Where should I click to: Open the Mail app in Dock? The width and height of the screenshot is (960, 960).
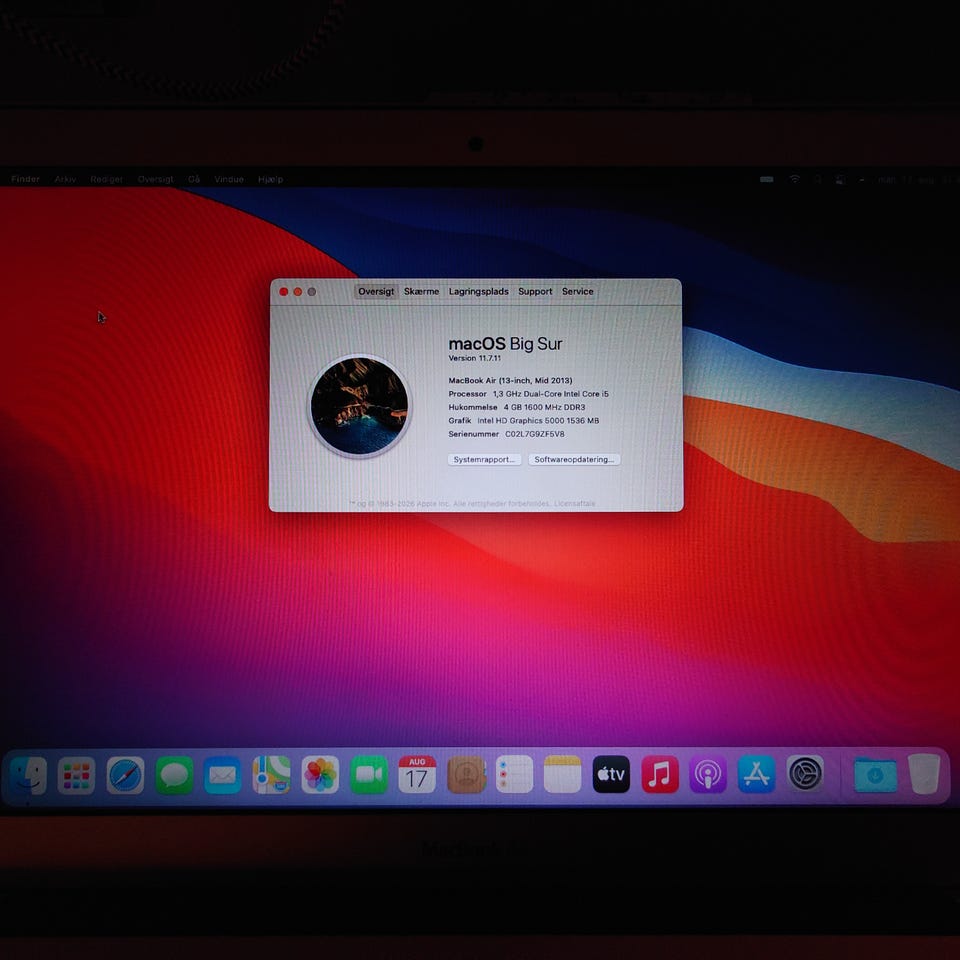click(x=222, y=775)
